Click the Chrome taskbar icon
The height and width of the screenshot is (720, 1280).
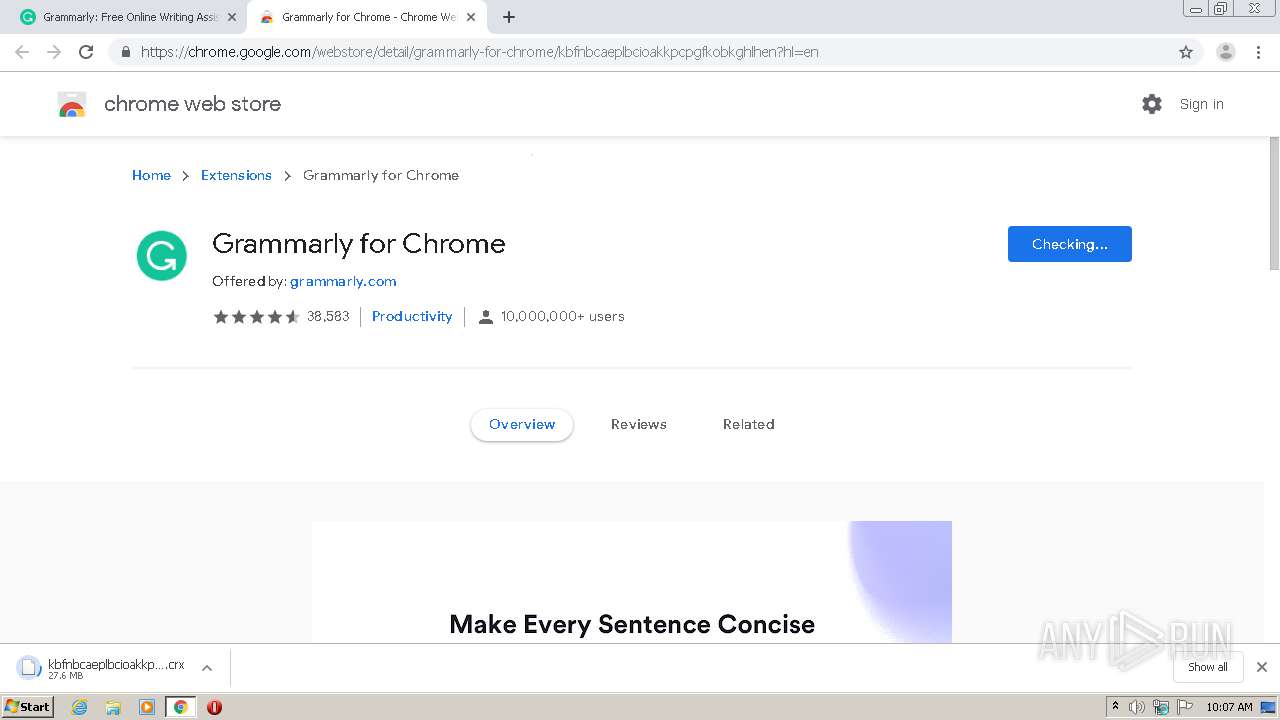coord(180,707)
